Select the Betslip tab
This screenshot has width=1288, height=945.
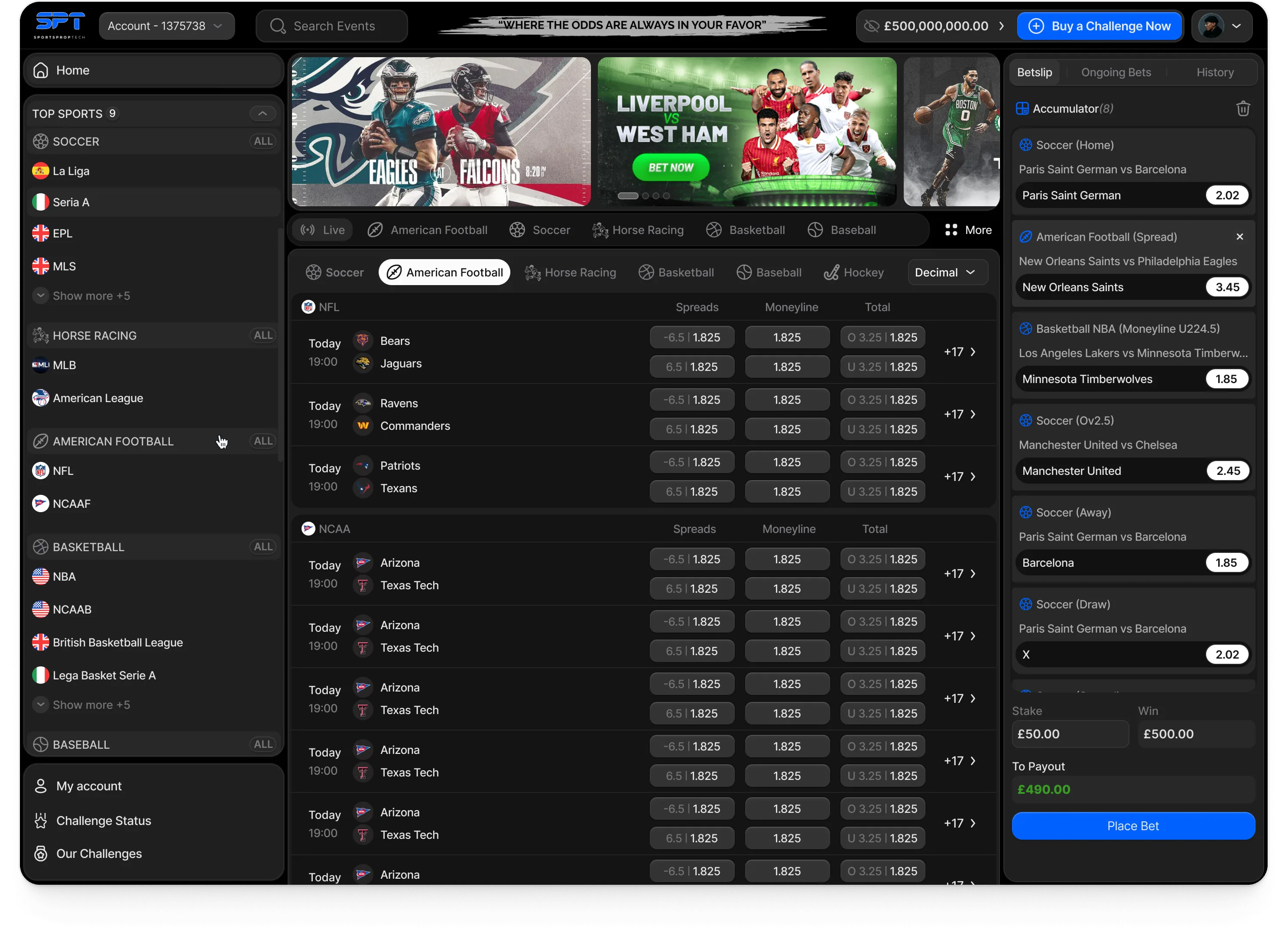1034,73
